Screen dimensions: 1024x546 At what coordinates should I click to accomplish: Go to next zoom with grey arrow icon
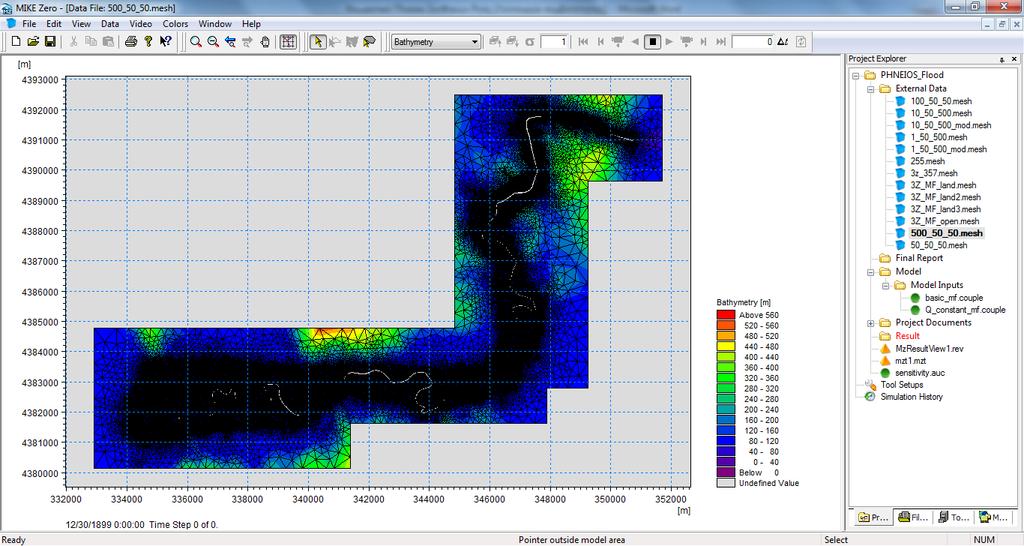pyautogui.click(x=248, y=42)
